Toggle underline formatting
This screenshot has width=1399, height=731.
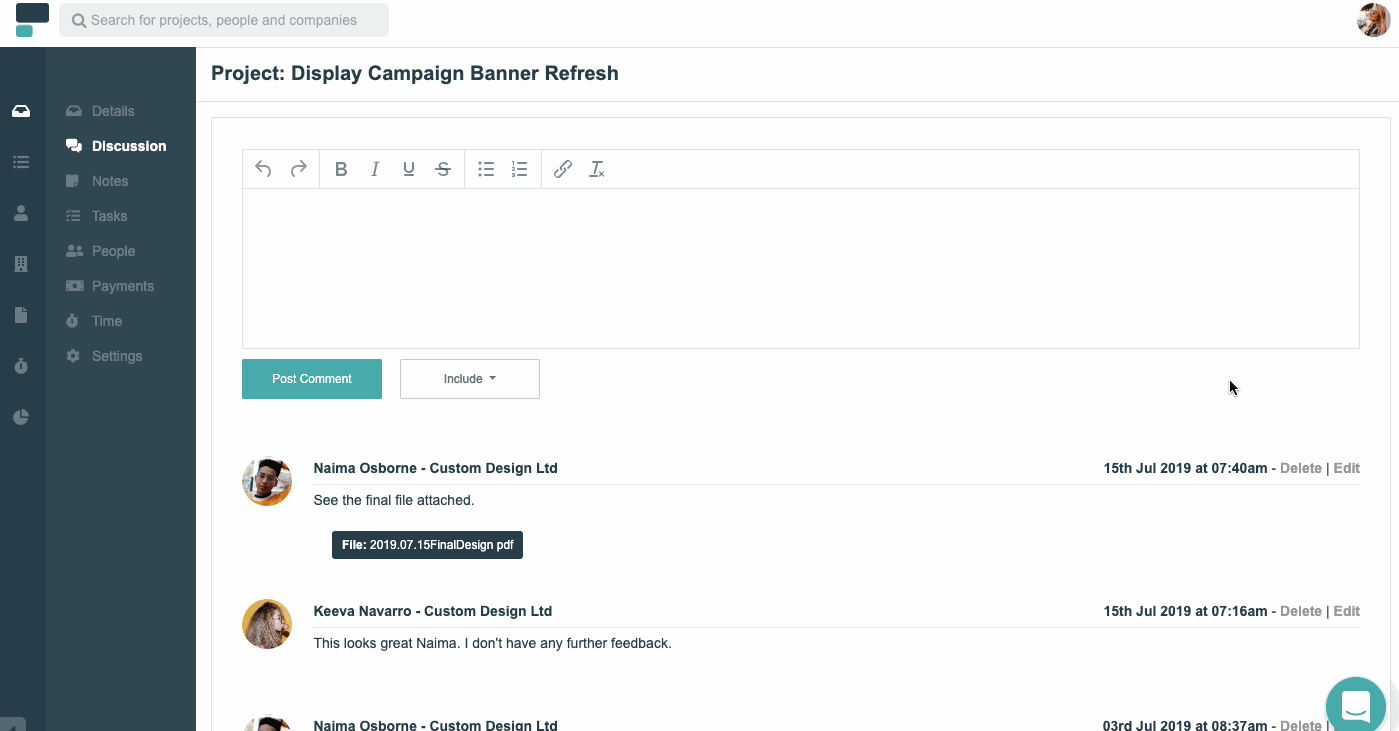click(x=409, y=169)
